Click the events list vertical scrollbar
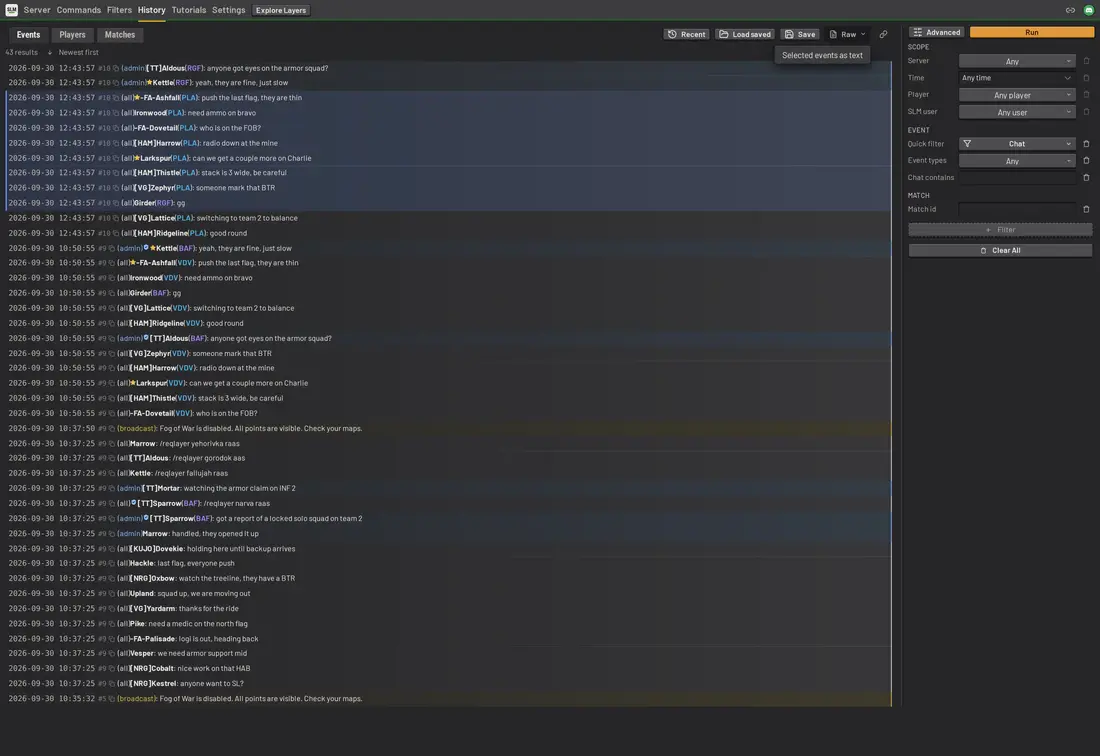1100x756 pixels. coord(892,383)
